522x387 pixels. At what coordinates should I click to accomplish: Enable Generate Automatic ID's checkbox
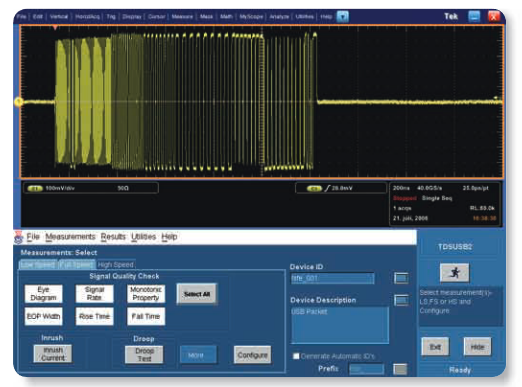[296, 356]
